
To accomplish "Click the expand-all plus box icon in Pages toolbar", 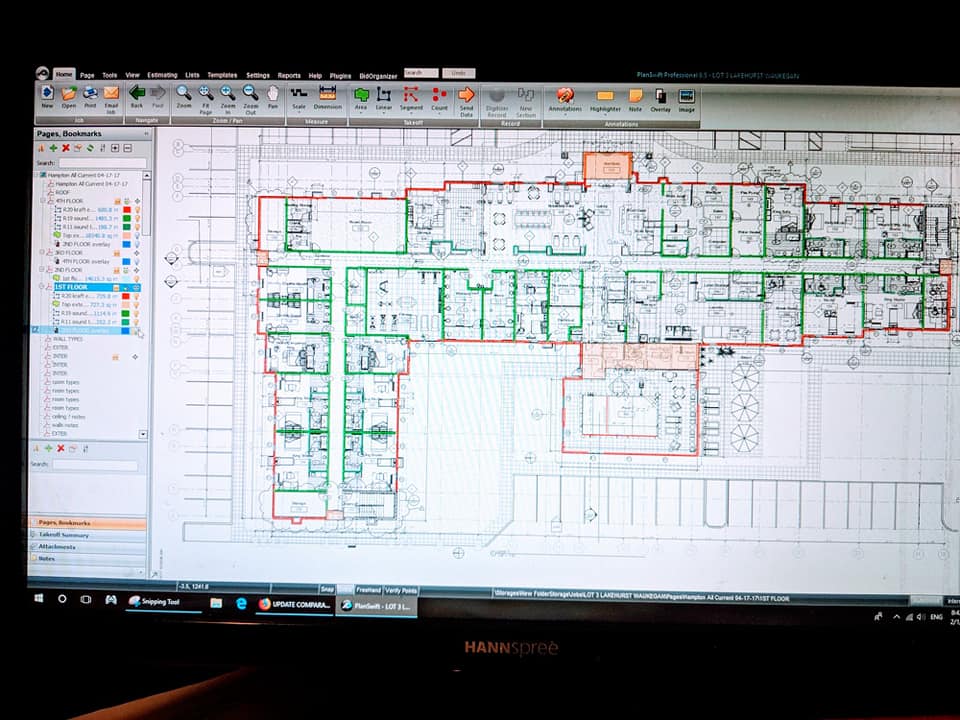I will pos(115,148).
